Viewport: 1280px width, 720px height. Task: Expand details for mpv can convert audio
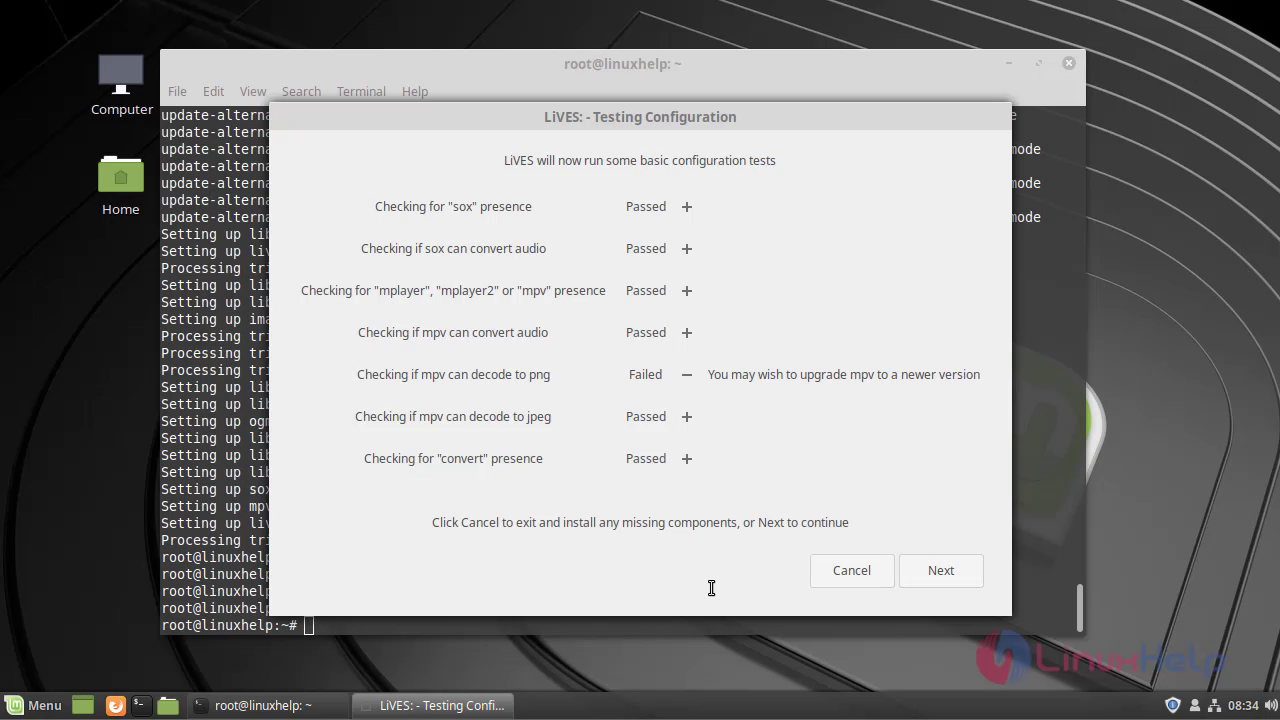[687, 333]
